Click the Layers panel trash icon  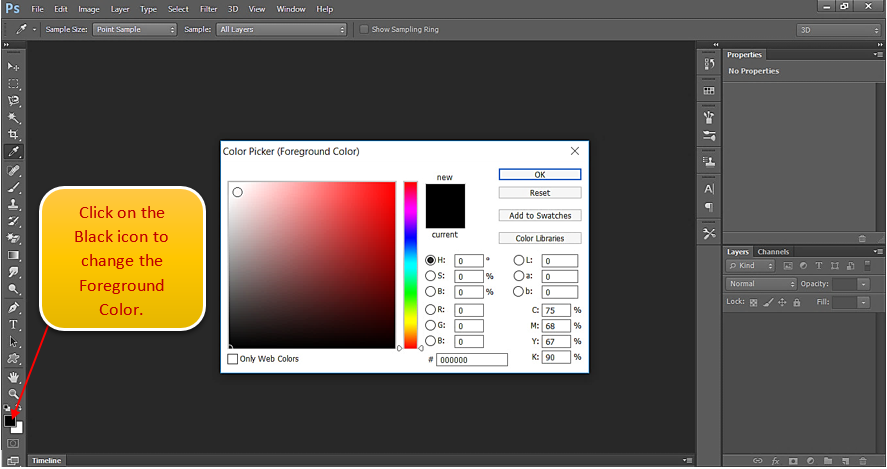coord(863,461)
